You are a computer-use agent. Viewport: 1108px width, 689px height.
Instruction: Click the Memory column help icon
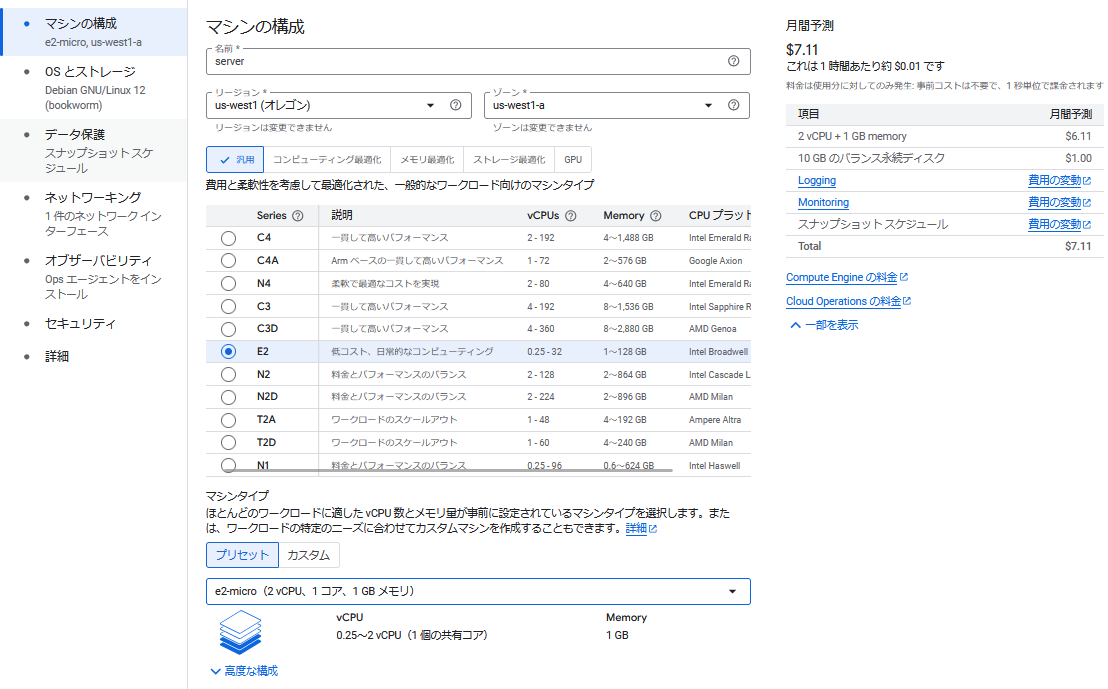point(656,216)
